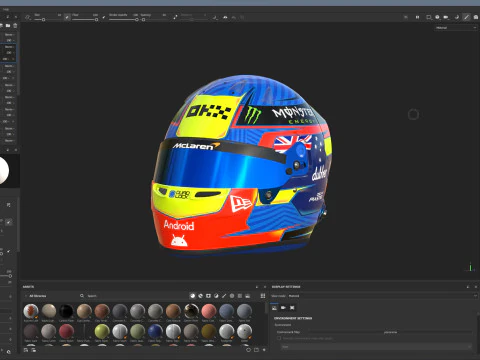Viewport: 480px width, 360px height.
Task: Open the Help menu
Action: click(x=6, y=9)
